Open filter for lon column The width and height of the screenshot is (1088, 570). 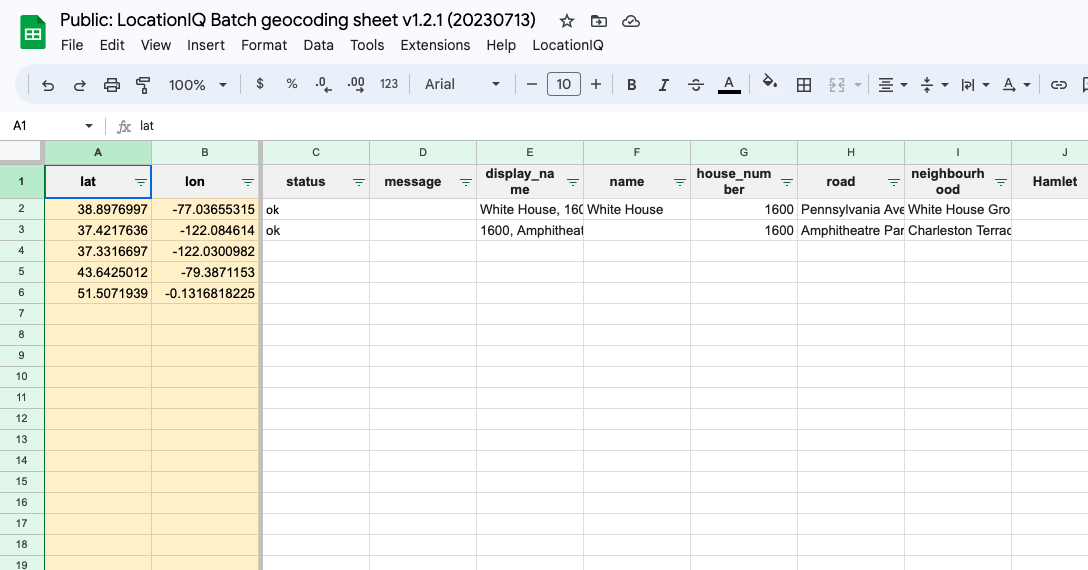248,182
